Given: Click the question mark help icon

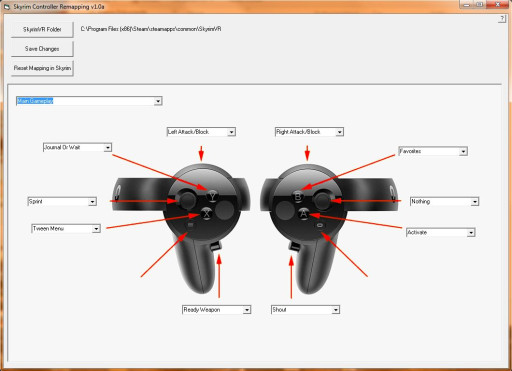Looking at the screenshot, I should pyautogui.click(x=502, y=19).
